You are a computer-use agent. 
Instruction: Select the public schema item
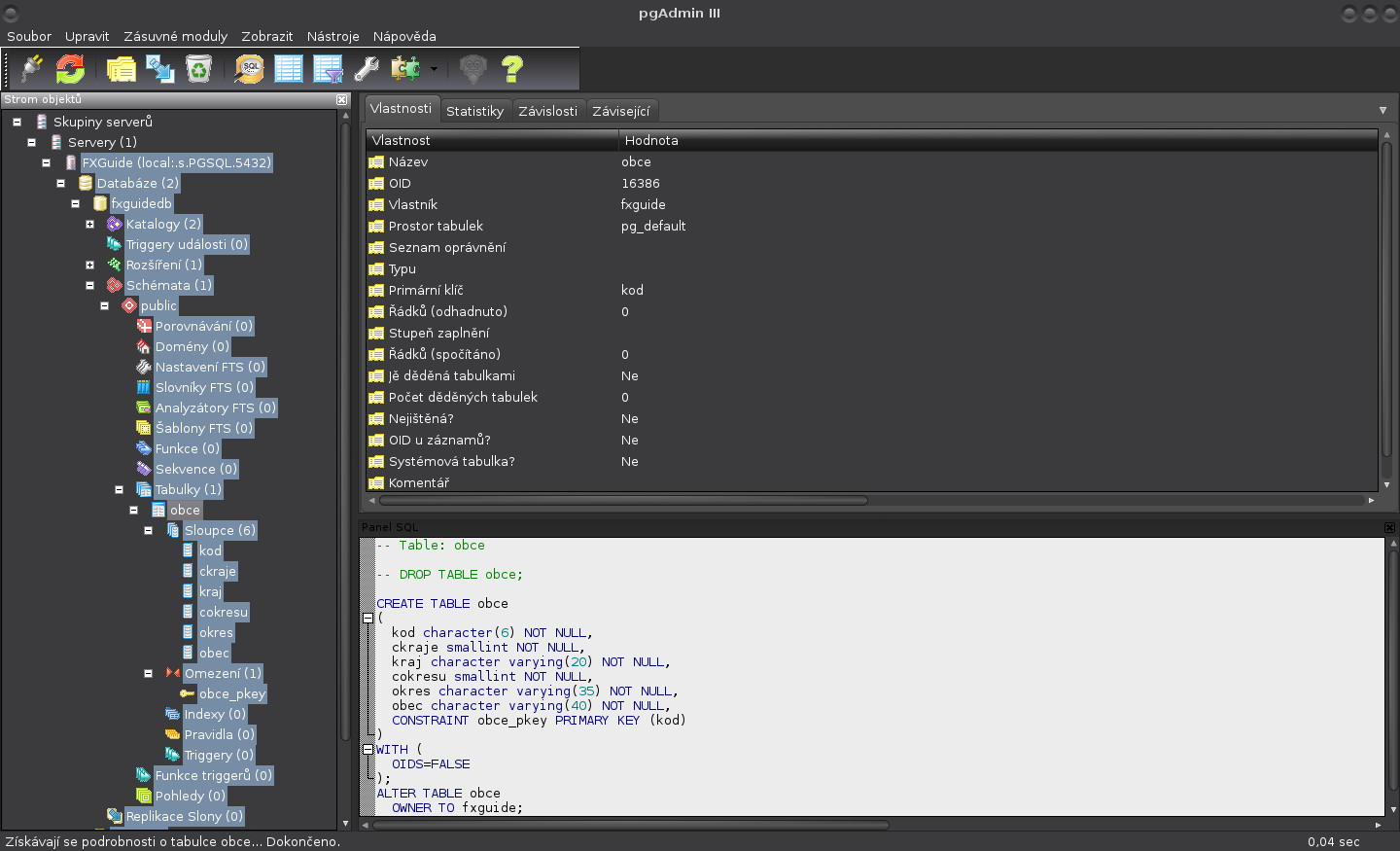click(x=158, y=305)
